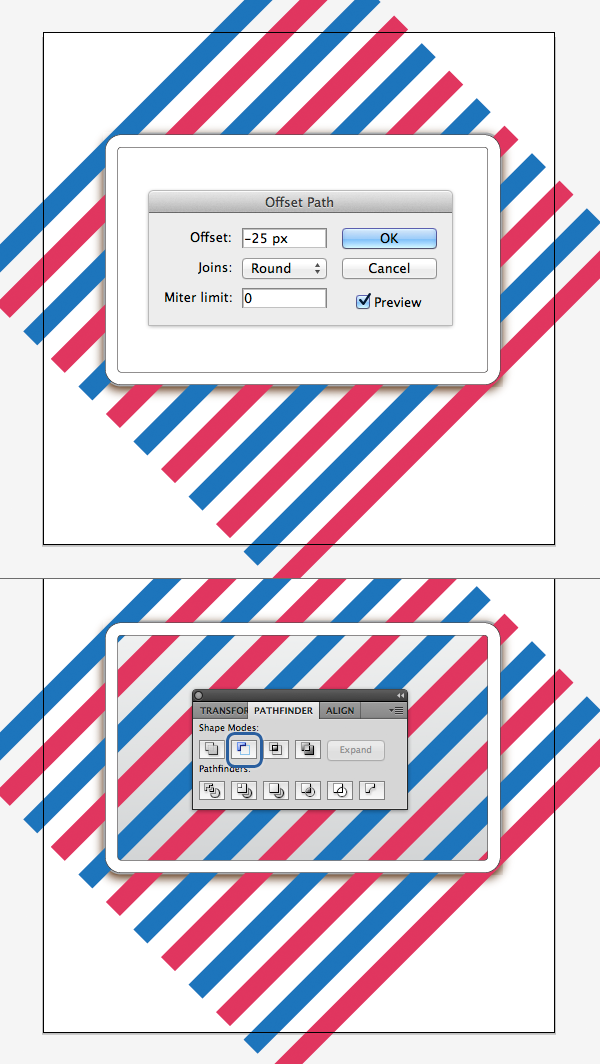Switch to the Align tab
The height and width of the screenshot is (1064, 600).
340,710
